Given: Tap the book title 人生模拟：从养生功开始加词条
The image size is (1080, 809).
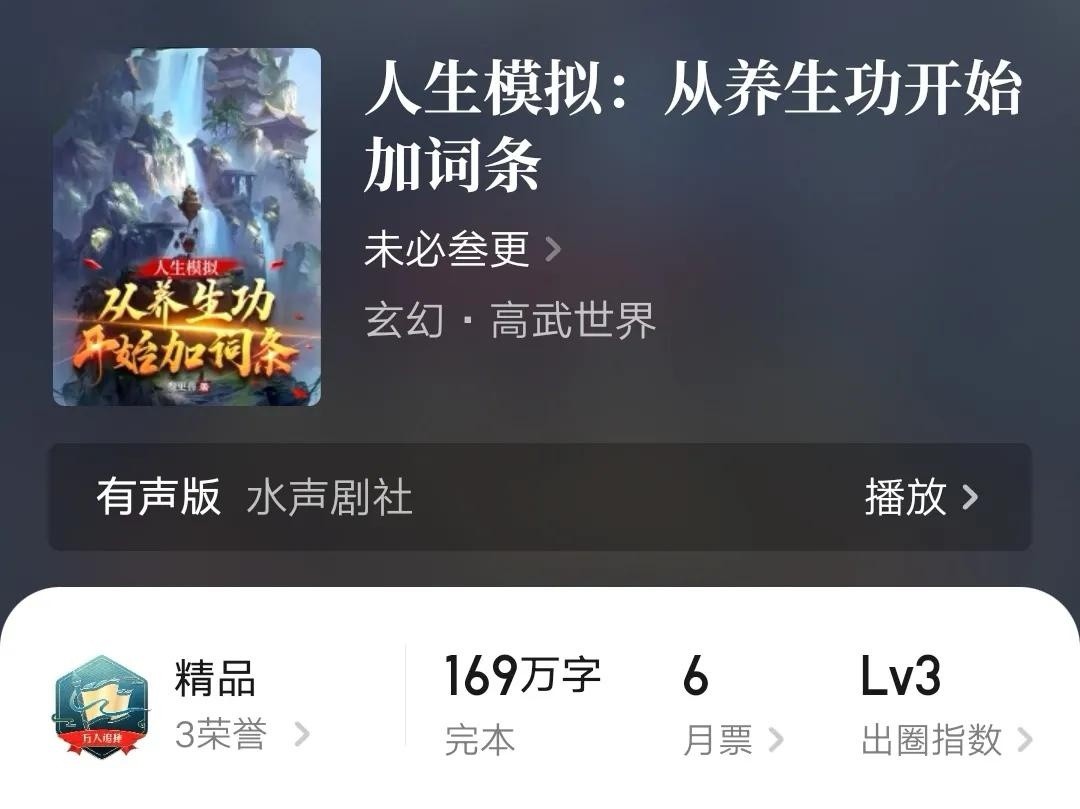Looking at the screenshot, I should 692,126.
